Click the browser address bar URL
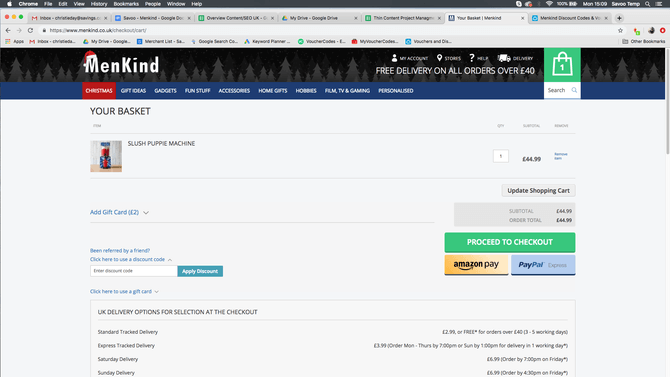670x377 pixels. (98, 30)
